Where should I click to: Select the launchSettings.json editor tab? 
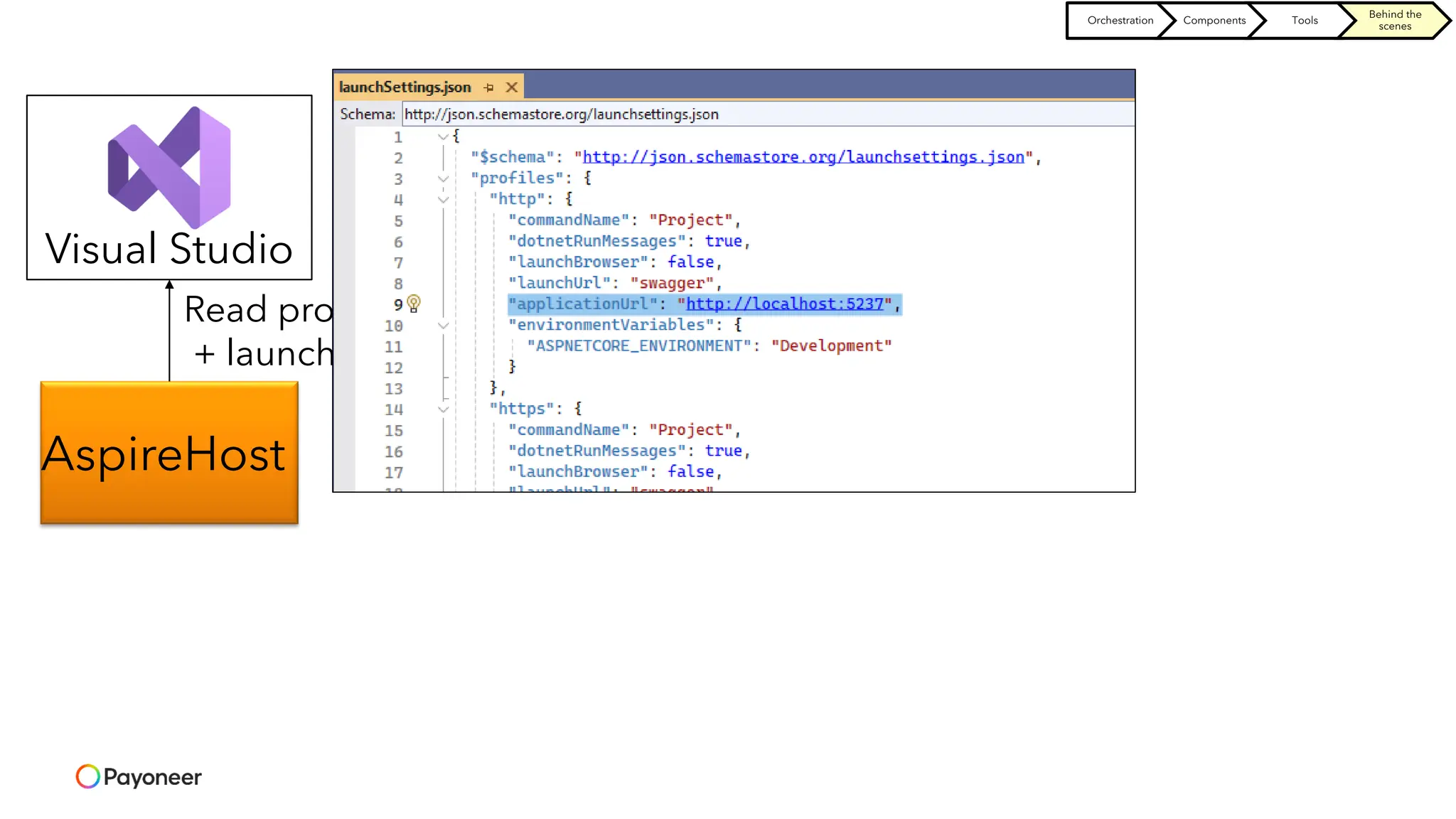point(429,87)
